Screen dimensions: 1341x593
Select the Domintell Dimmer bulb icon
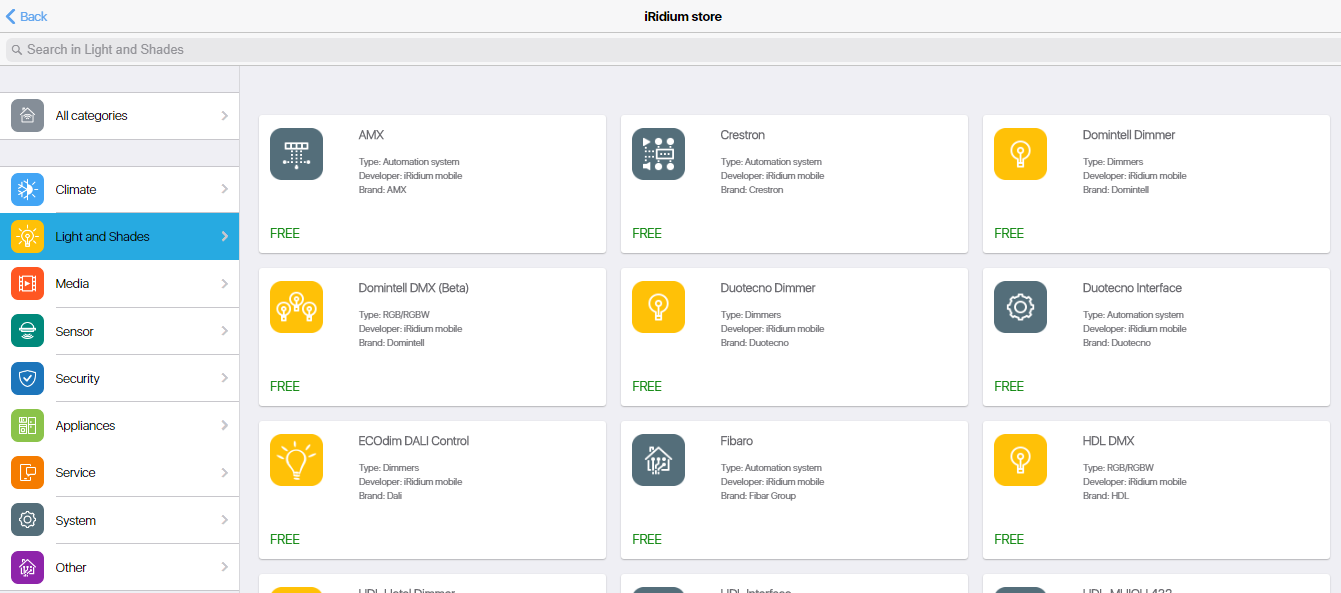click(1020, 154)
